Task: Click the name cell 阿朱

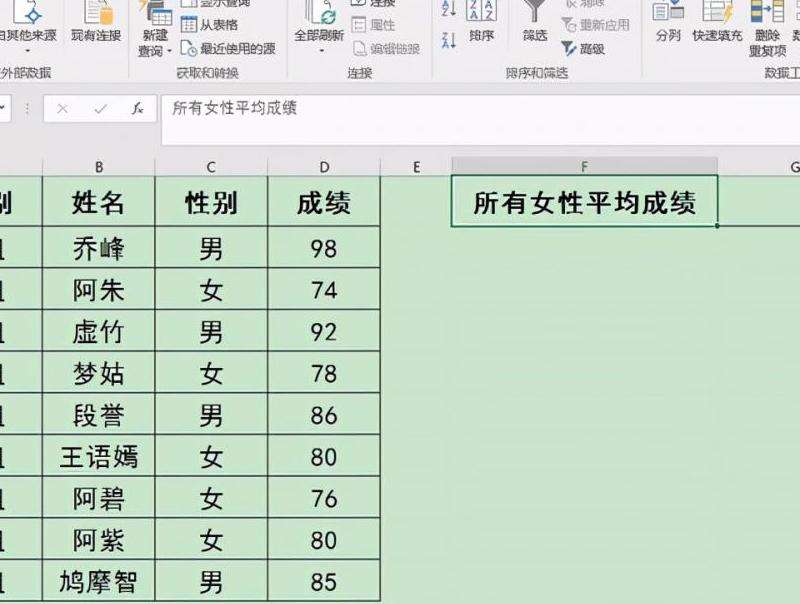Action: [98, 289]
